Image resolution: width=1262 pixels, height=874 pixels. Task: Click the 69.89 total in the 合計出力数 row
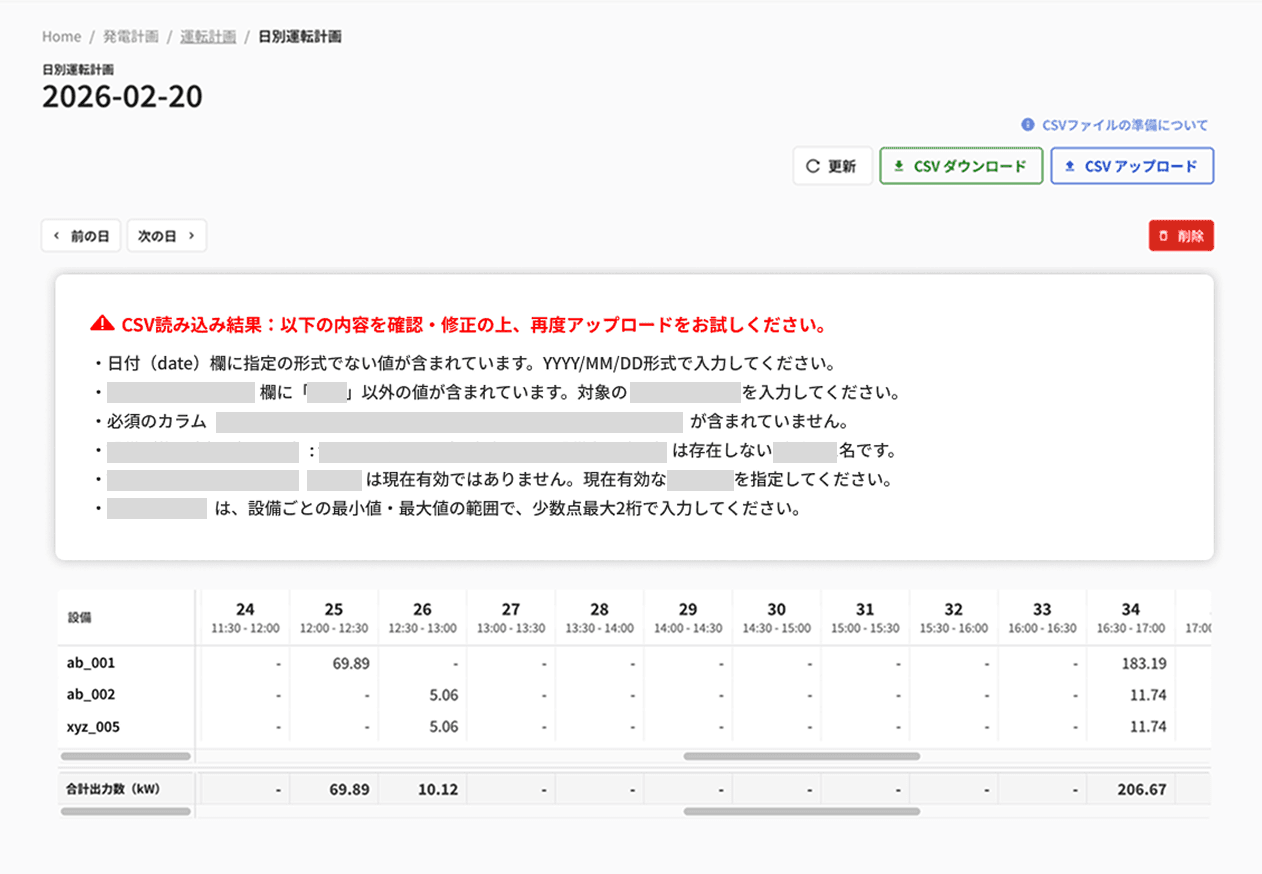click(x=349, y=789)
